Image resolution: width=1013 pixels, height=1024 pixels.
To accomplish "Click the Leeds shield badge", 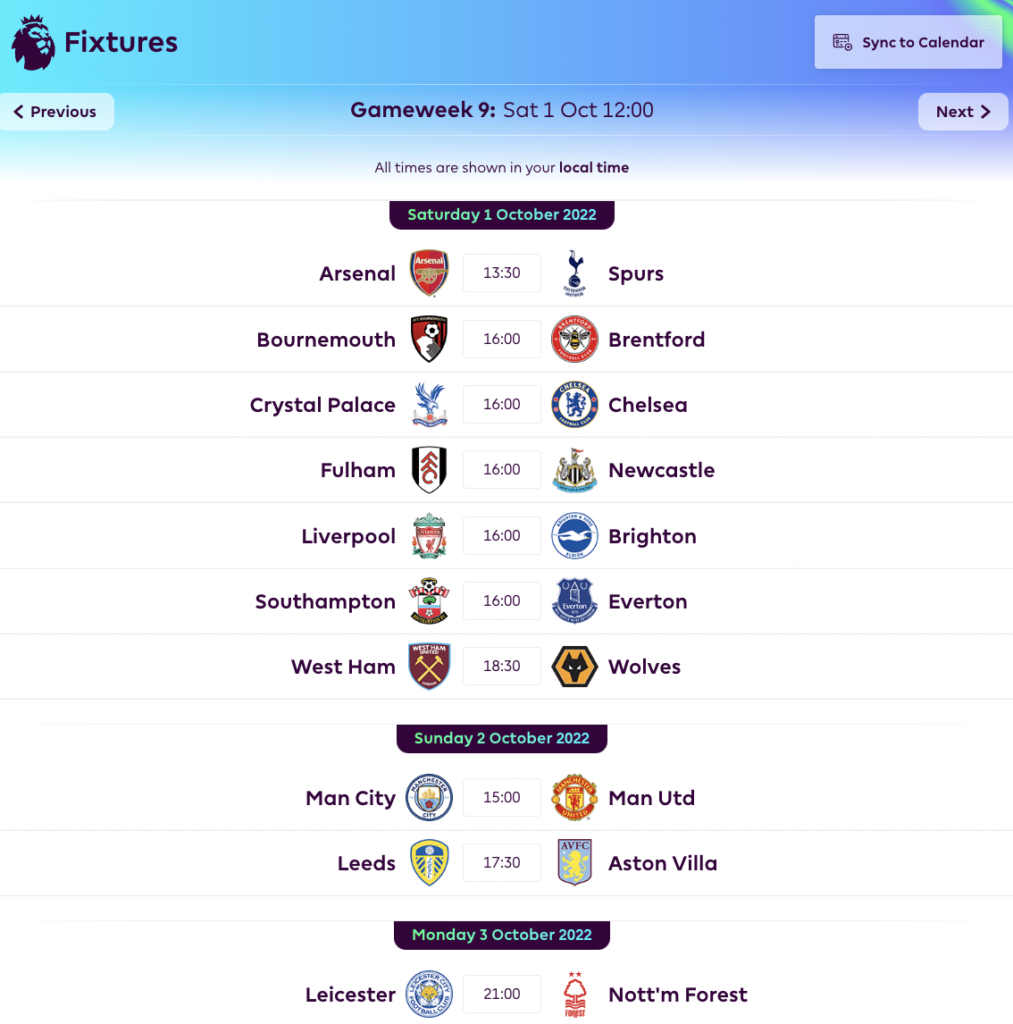I will pos(429,863).
